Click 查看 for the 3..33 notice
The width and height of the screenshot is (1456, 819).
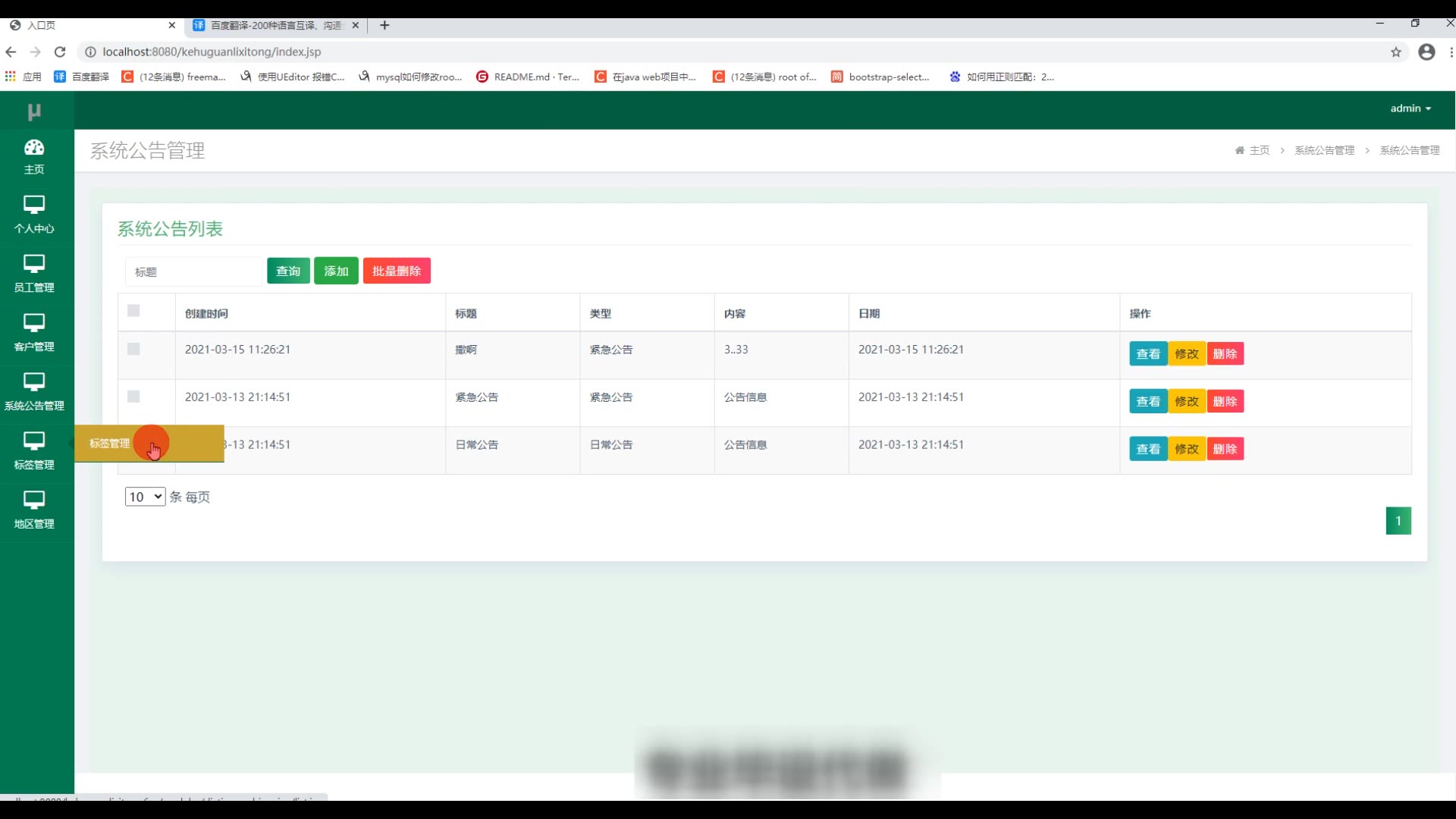click(x=1148, y=353)
